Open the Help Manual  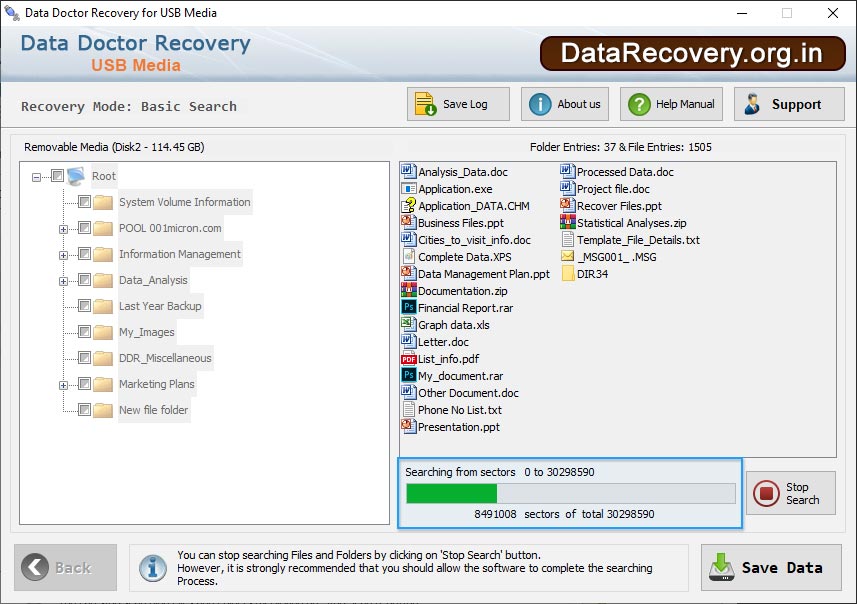(671, 104)
